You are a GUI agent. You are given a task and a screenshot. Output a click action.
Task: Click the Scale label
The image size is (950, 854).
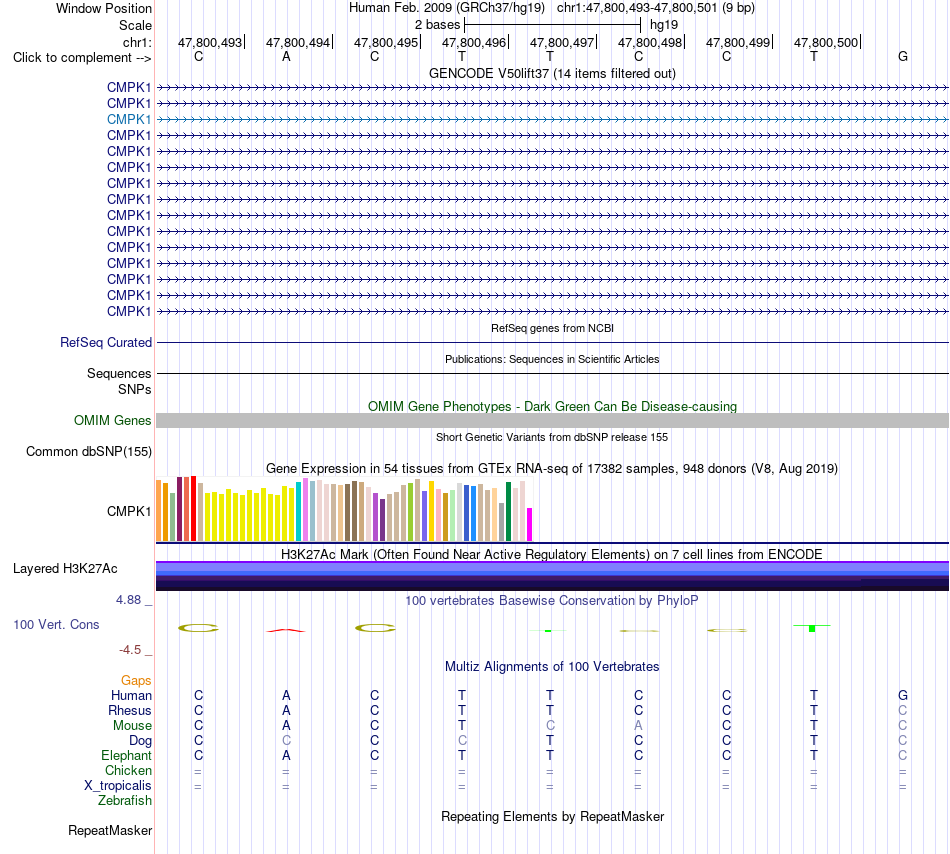pyautogui.click(x=135, y=25)
